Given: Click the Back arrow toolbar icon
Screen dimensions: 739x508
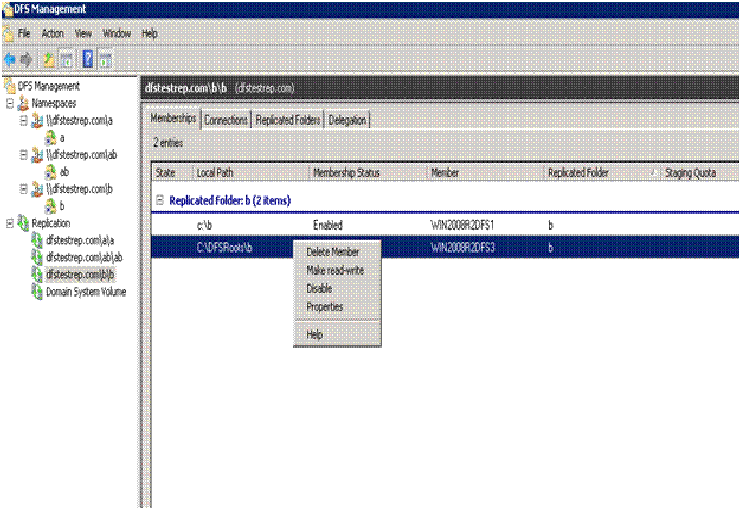Looking at the screenshot, I should (11, 59).
